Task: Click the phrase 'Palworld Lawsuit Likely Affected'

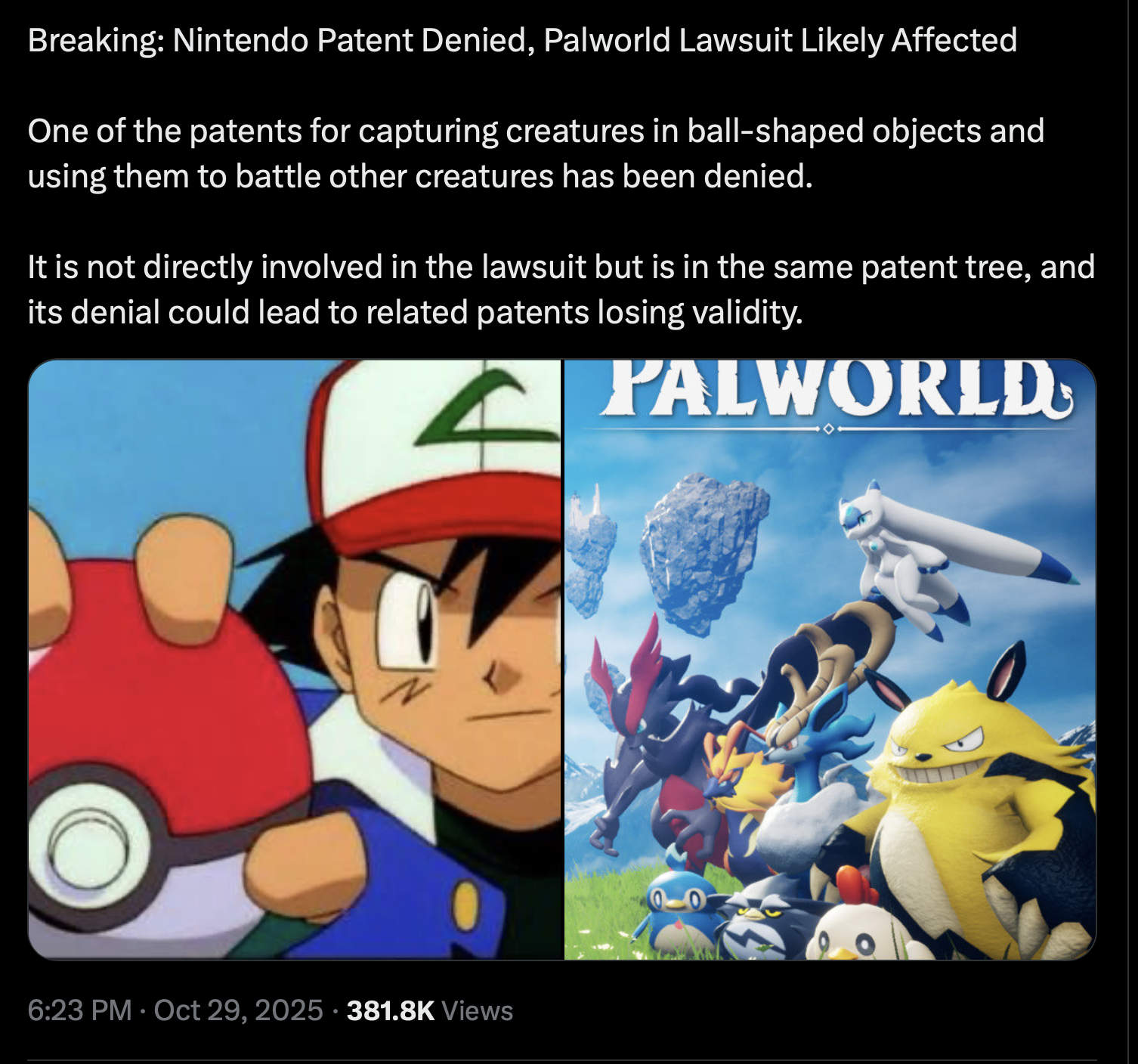Action: click(x=780, y=40)
